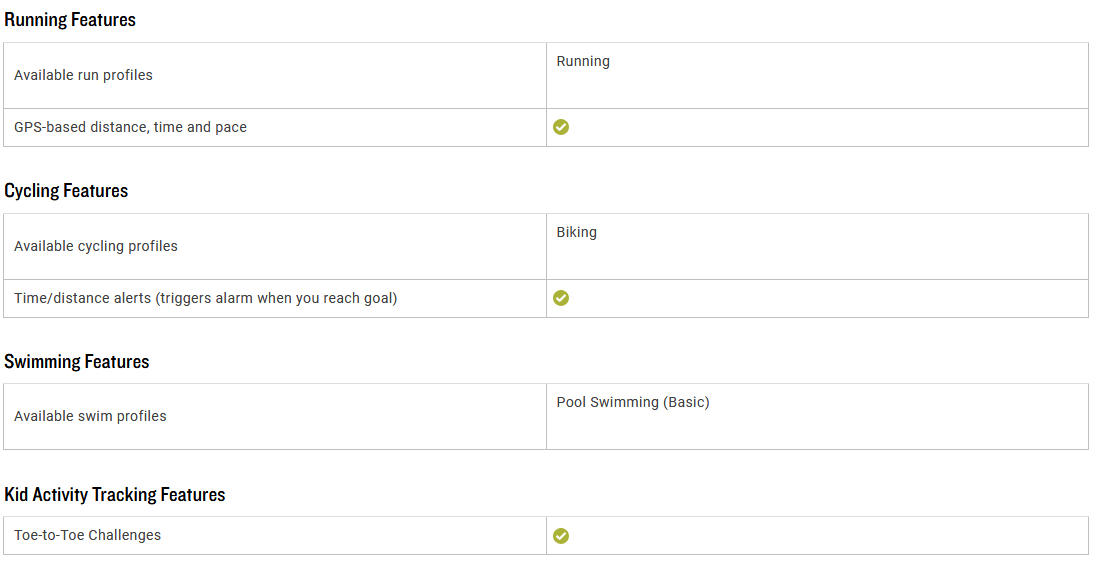Select the Kid Activity Tracking Features heading

point(115,495)
